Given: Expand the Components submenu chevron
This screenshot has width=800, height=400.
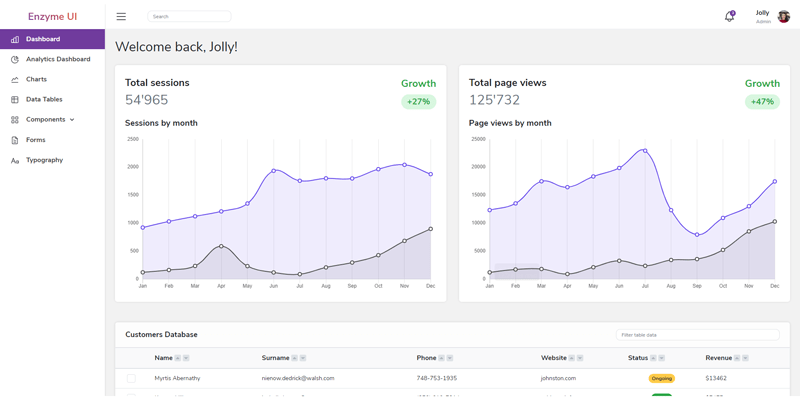Looking at the screenshot, I should pos(72,120).
